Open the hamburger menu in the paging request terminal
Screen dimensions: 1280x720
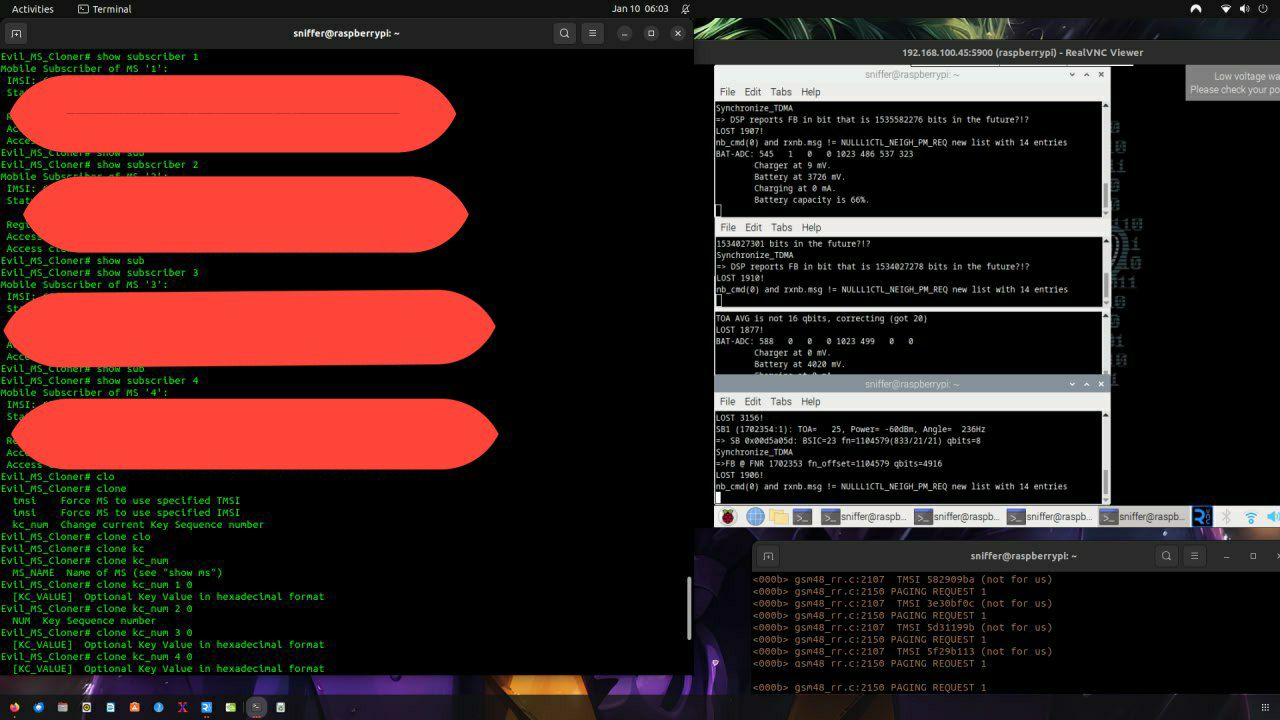pyautogui.click(x=1194, y=556)
